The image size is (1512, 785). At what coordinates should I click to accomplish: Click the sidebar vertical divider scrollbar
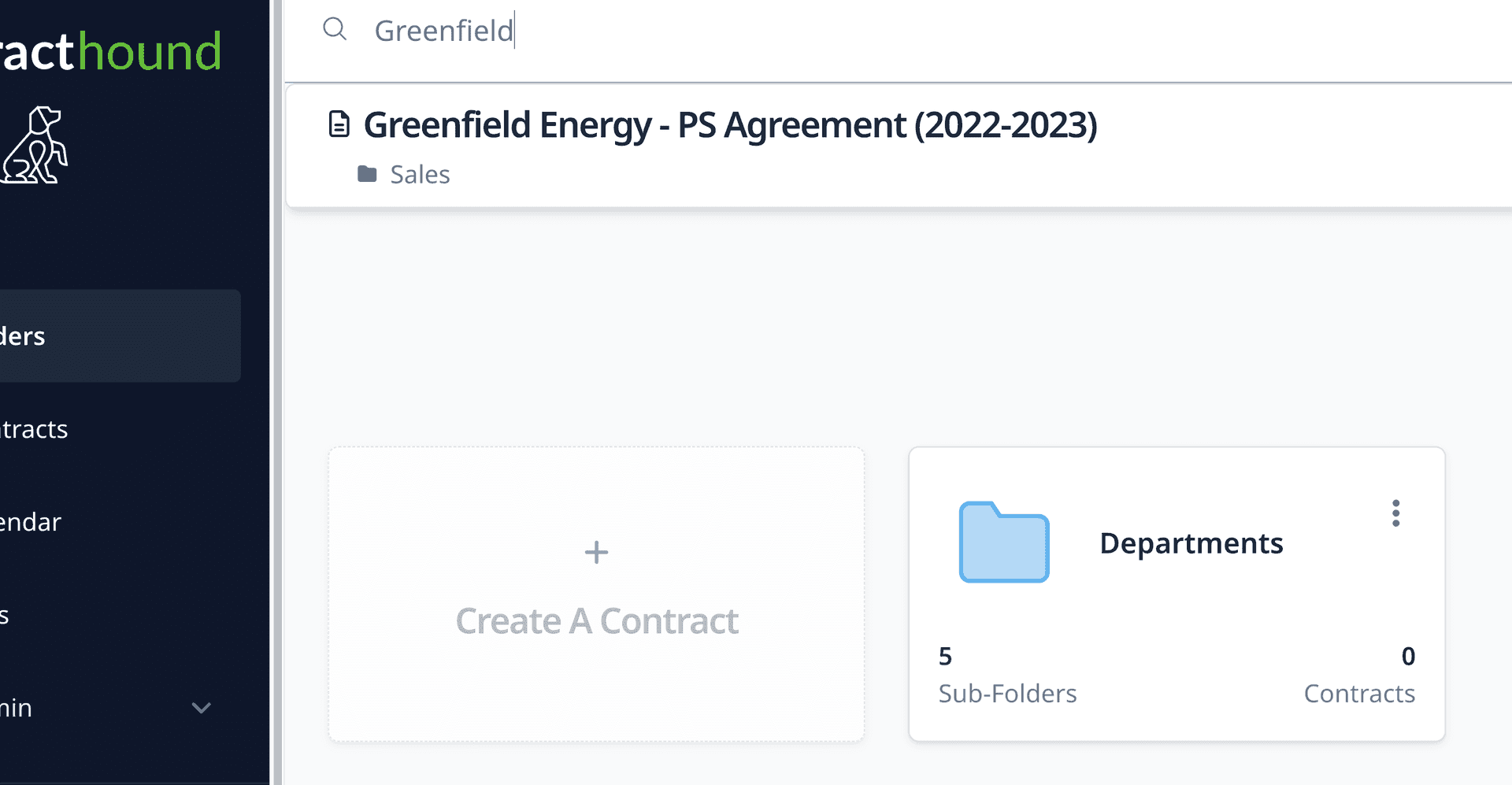(x=276, y=392)
